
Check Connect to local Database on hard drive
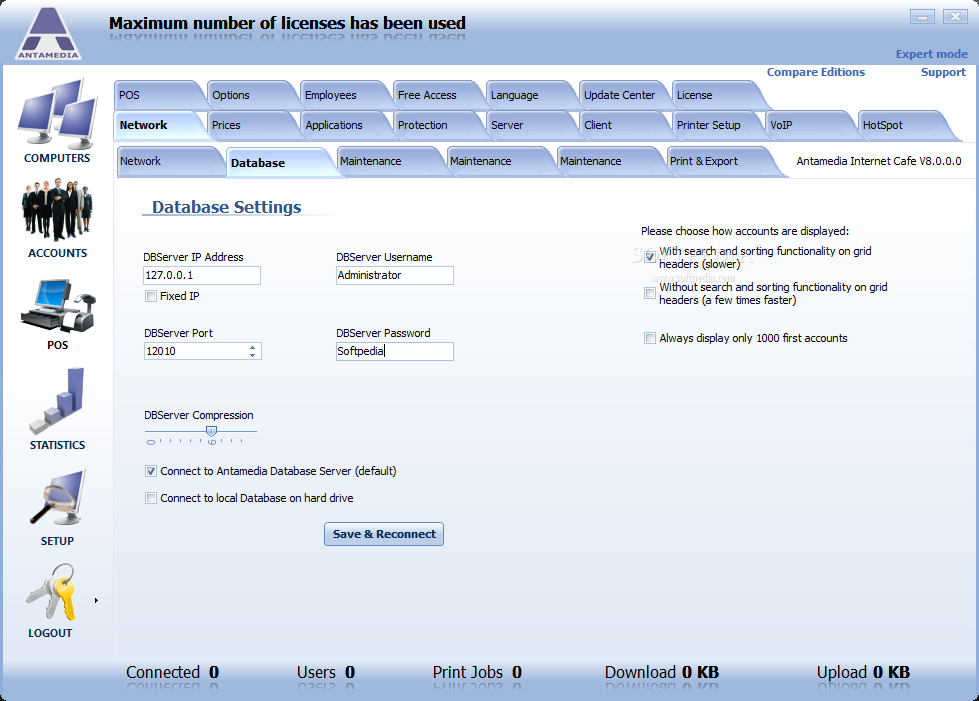150,498
